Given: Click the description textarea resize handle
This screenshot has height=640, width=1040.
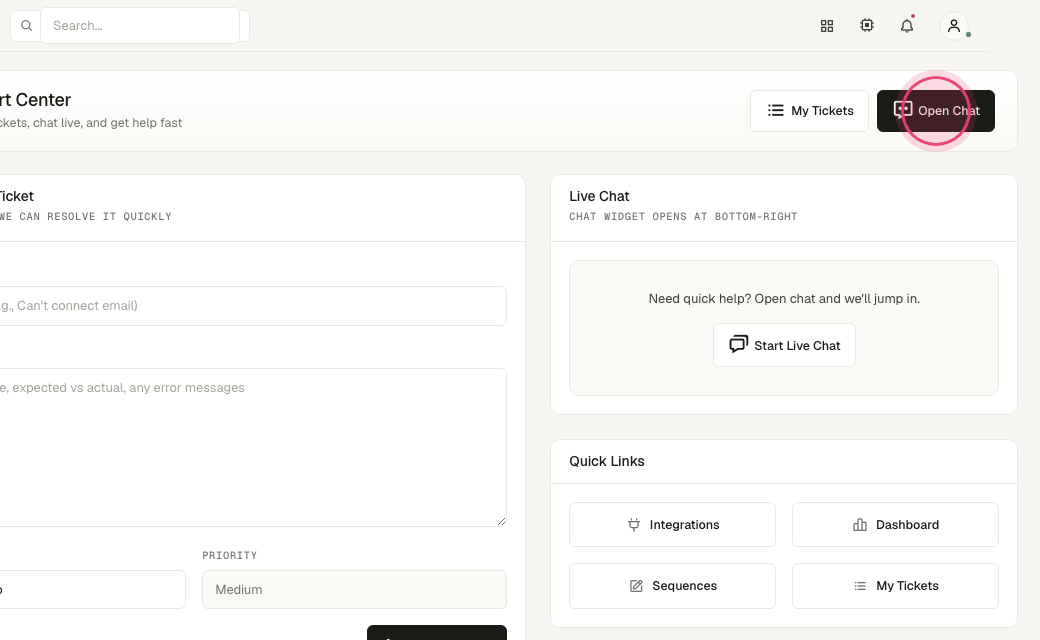Looking at the screenshot, I should (x=501, y=521).
